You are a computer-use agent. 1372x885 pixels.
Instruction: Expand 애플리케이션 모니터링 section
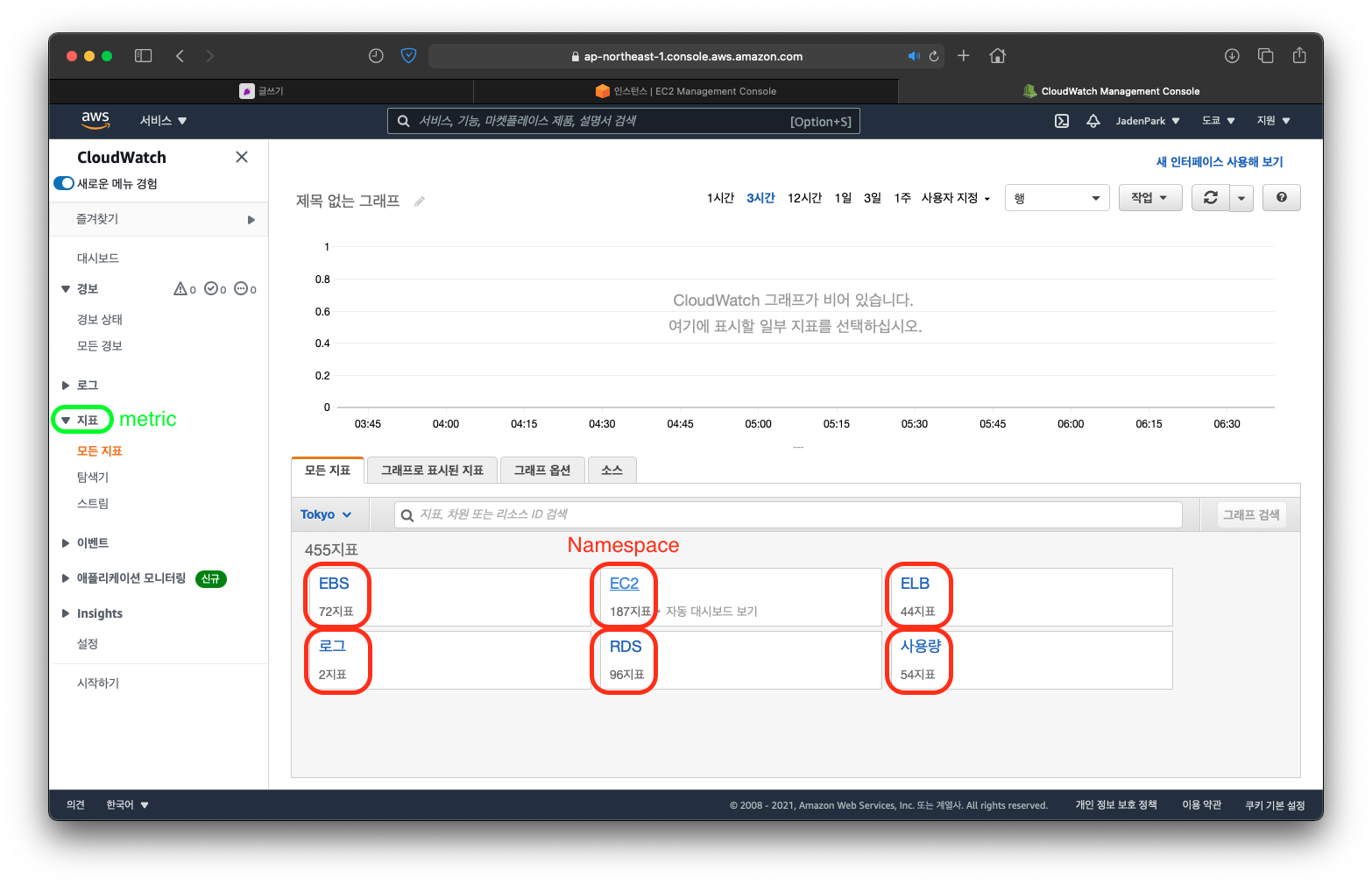pyautogui.click(x=66, y=578)
